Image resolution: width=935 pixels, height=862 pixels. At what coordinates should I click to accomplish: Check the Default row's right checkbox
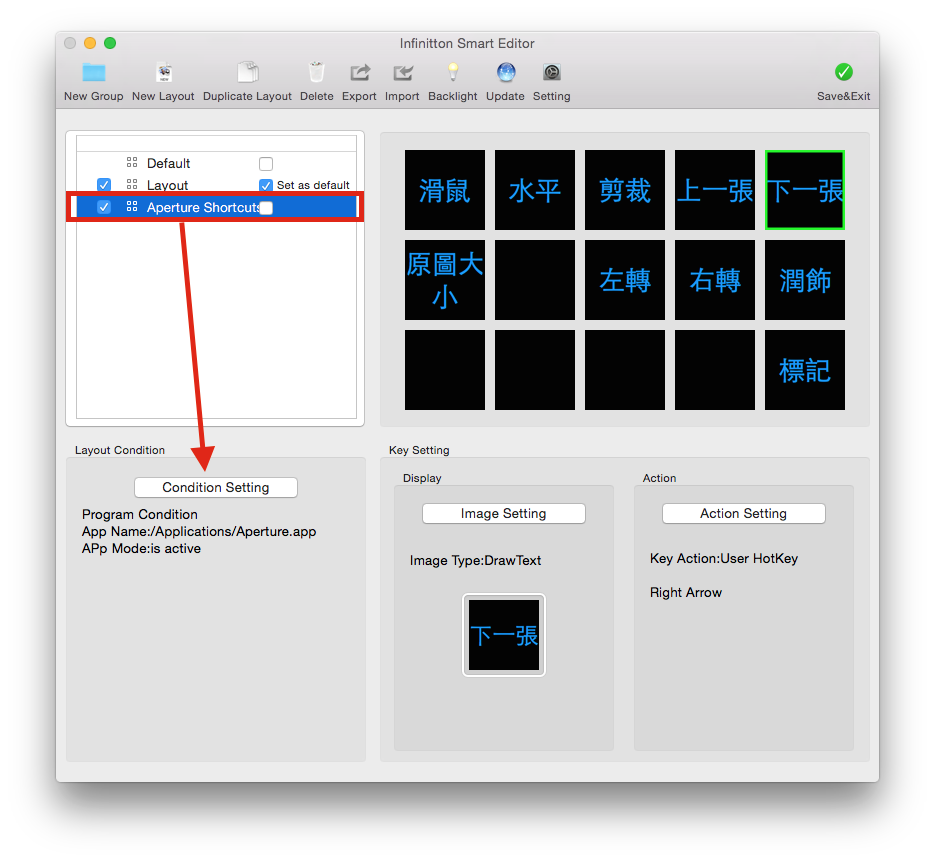(266, 163)
